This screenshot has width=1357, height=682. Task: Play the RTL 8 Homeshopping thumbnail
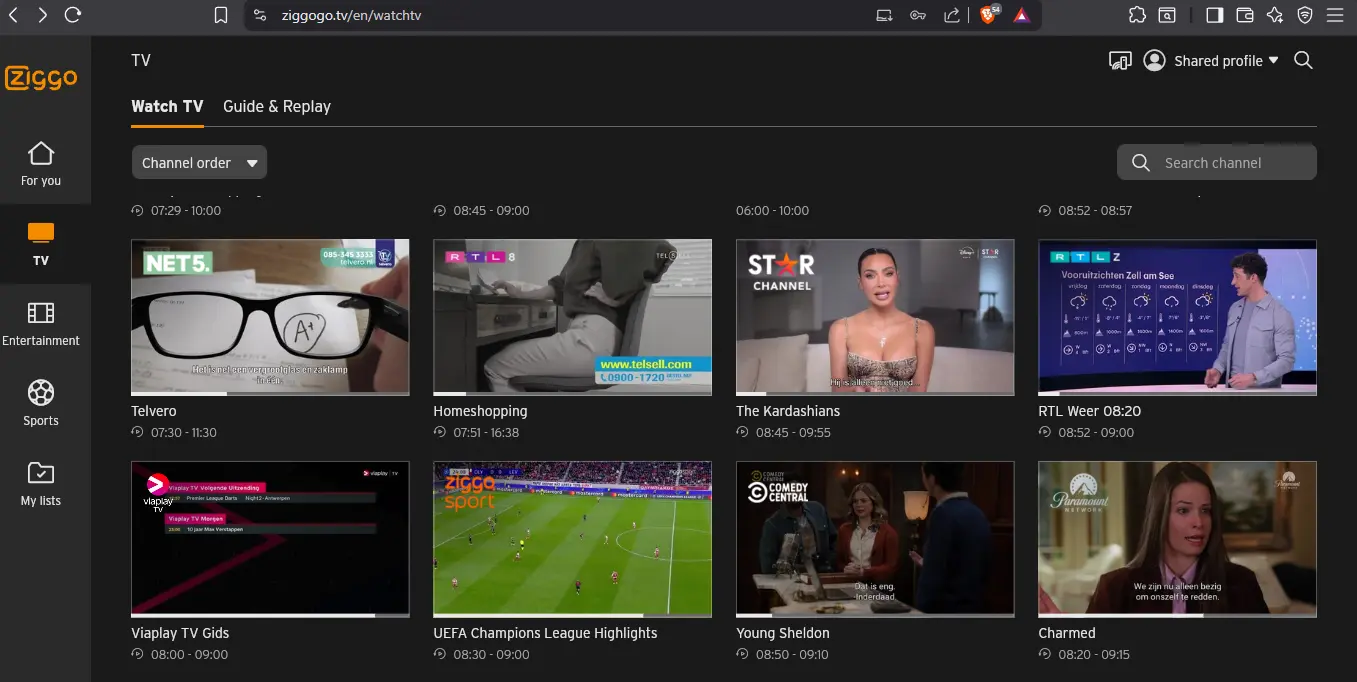(x=572, y=317)
